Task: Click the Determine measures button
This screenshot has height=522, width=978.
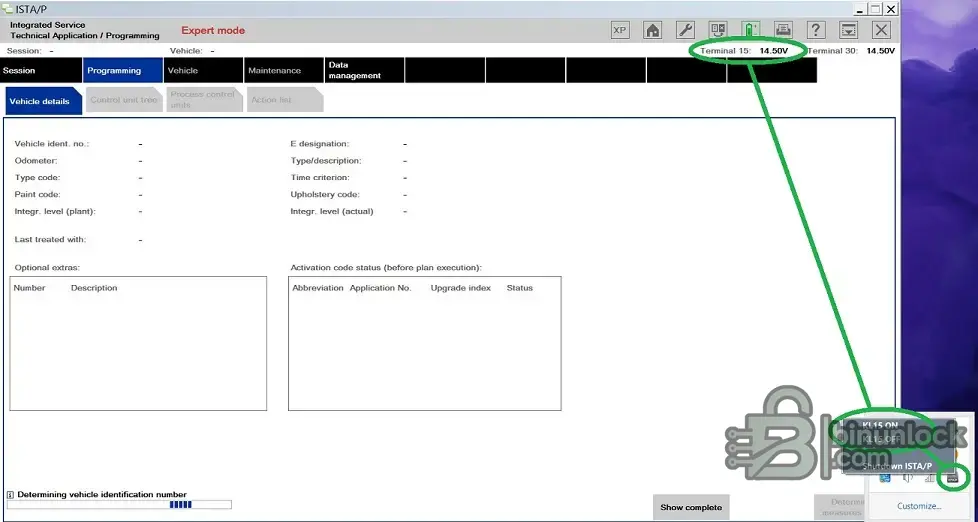Action: (841, 507)
